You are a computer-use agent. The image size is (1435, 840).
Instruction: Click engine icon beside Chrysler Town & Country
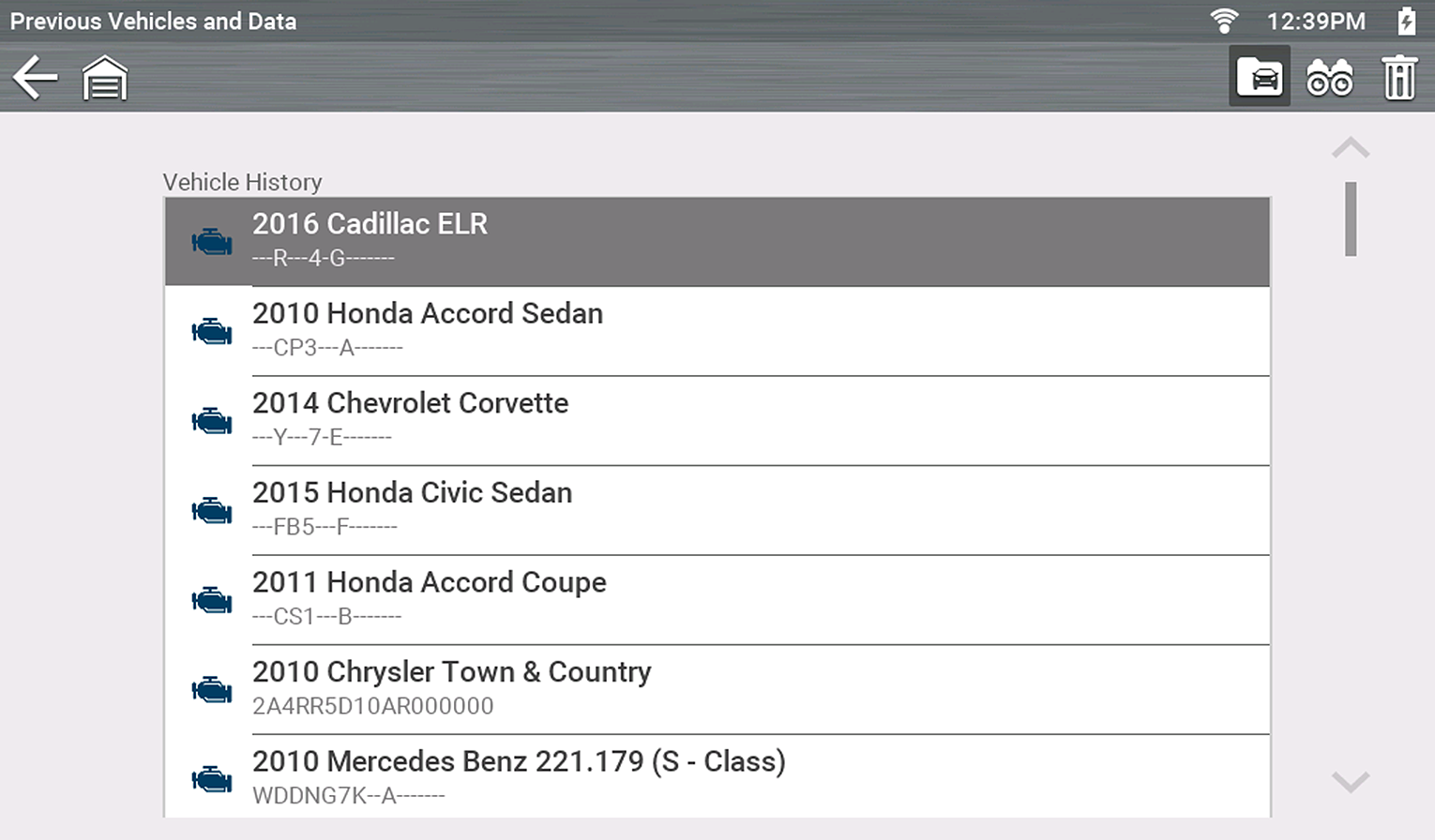tap(212, 690)
